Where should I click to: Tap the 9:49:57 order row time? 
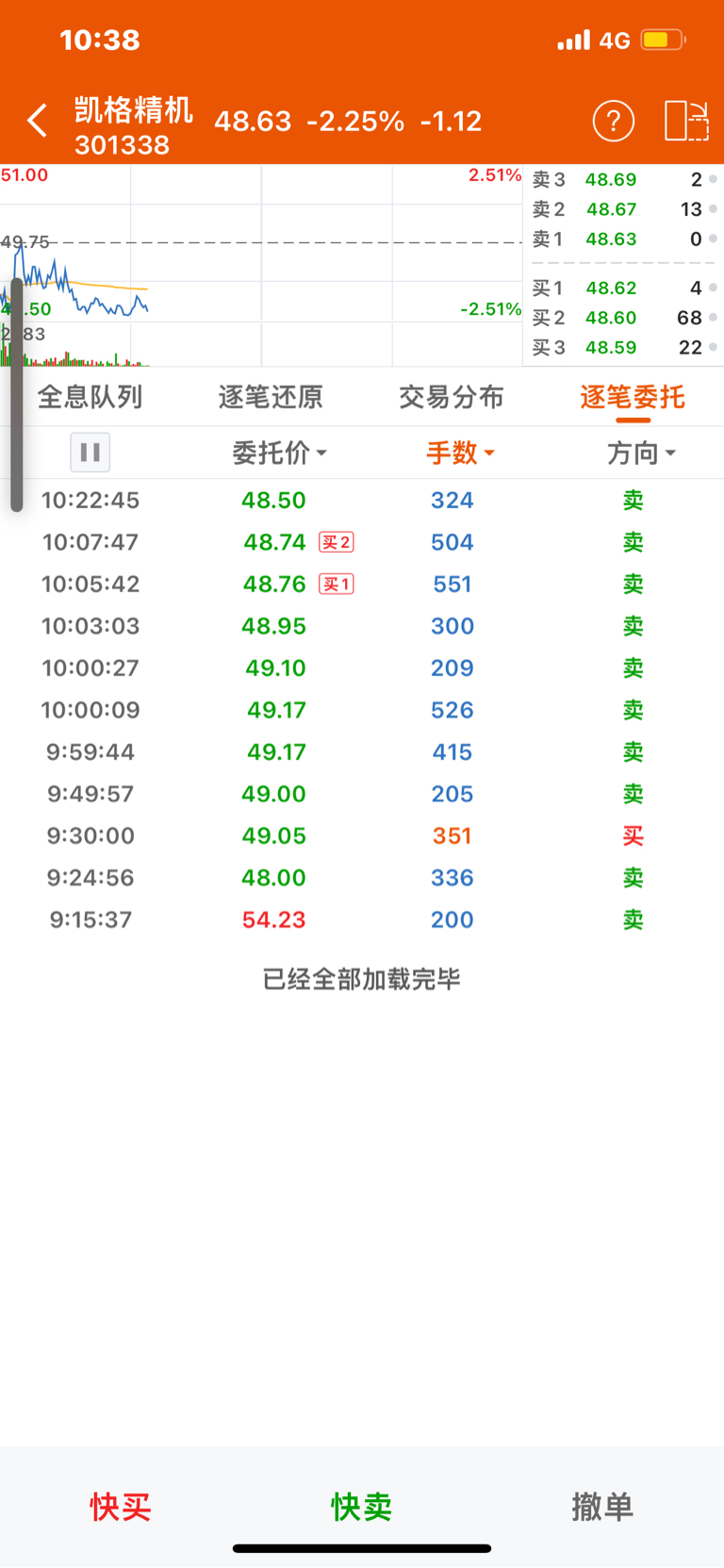coord(90,794)
